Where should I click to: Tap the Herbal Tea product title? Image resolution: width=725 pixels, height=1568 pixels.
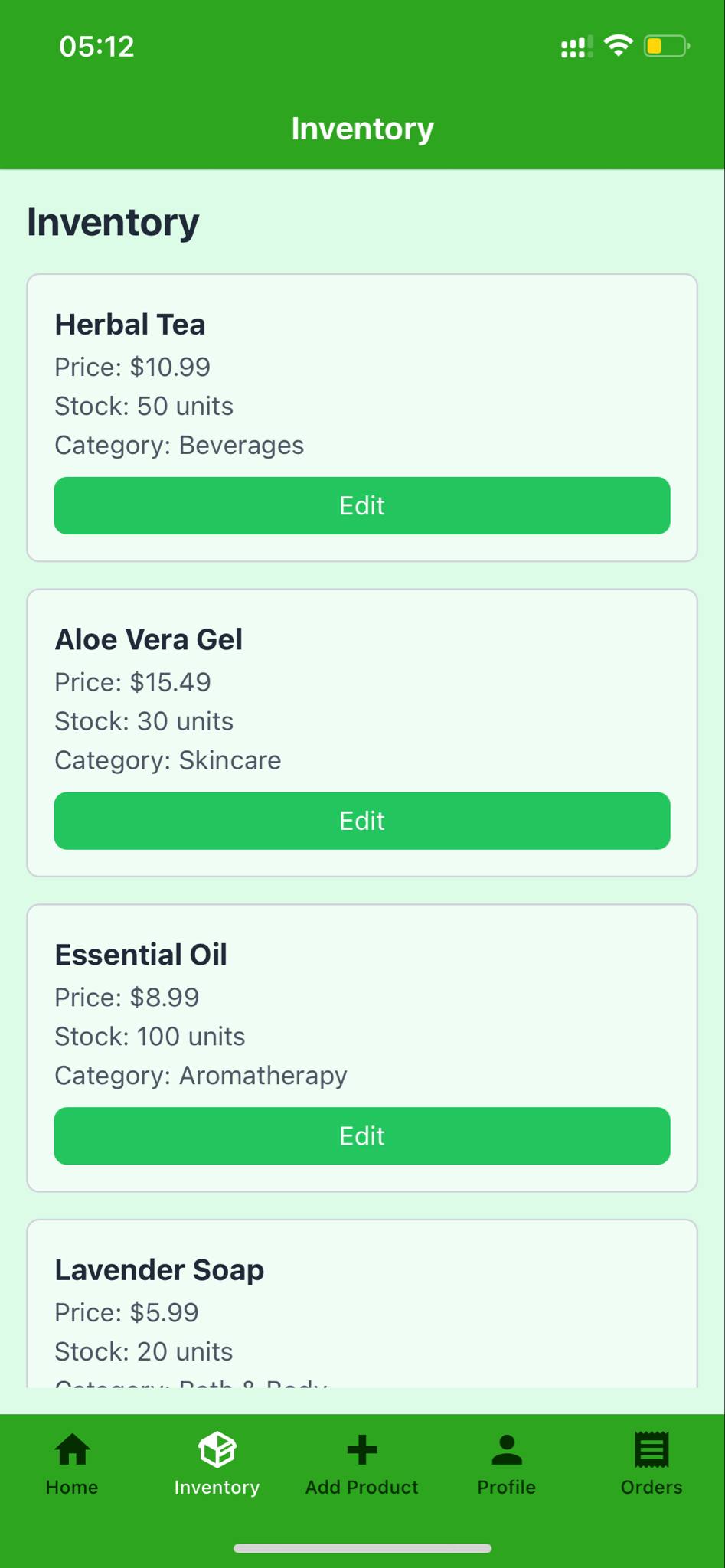(130, 325)
